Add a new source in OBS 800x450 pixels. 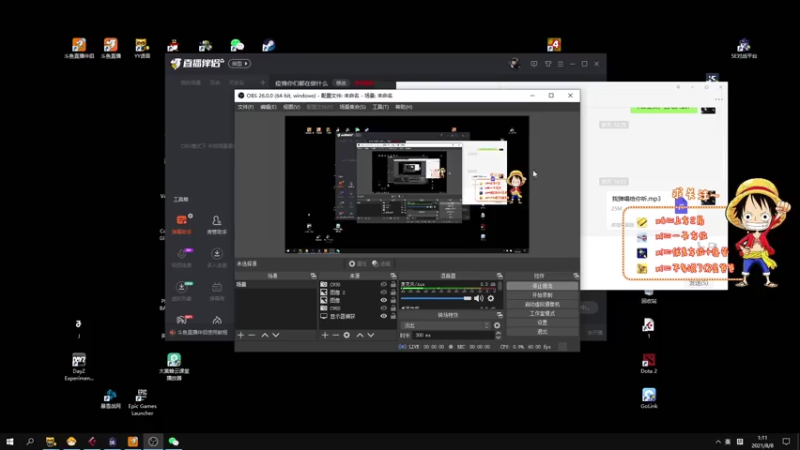tap(324, 335)
